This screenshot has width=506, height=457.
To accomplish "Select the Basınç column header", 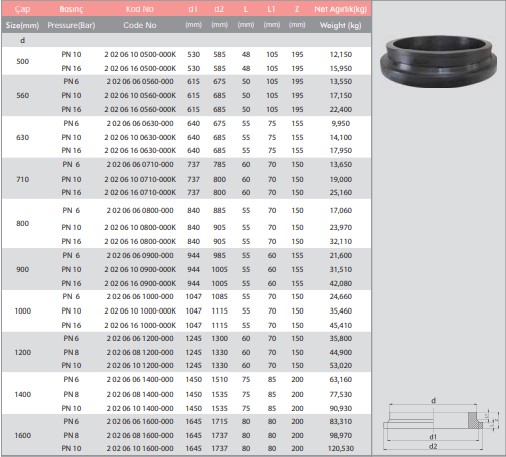I will click(71, 9).
